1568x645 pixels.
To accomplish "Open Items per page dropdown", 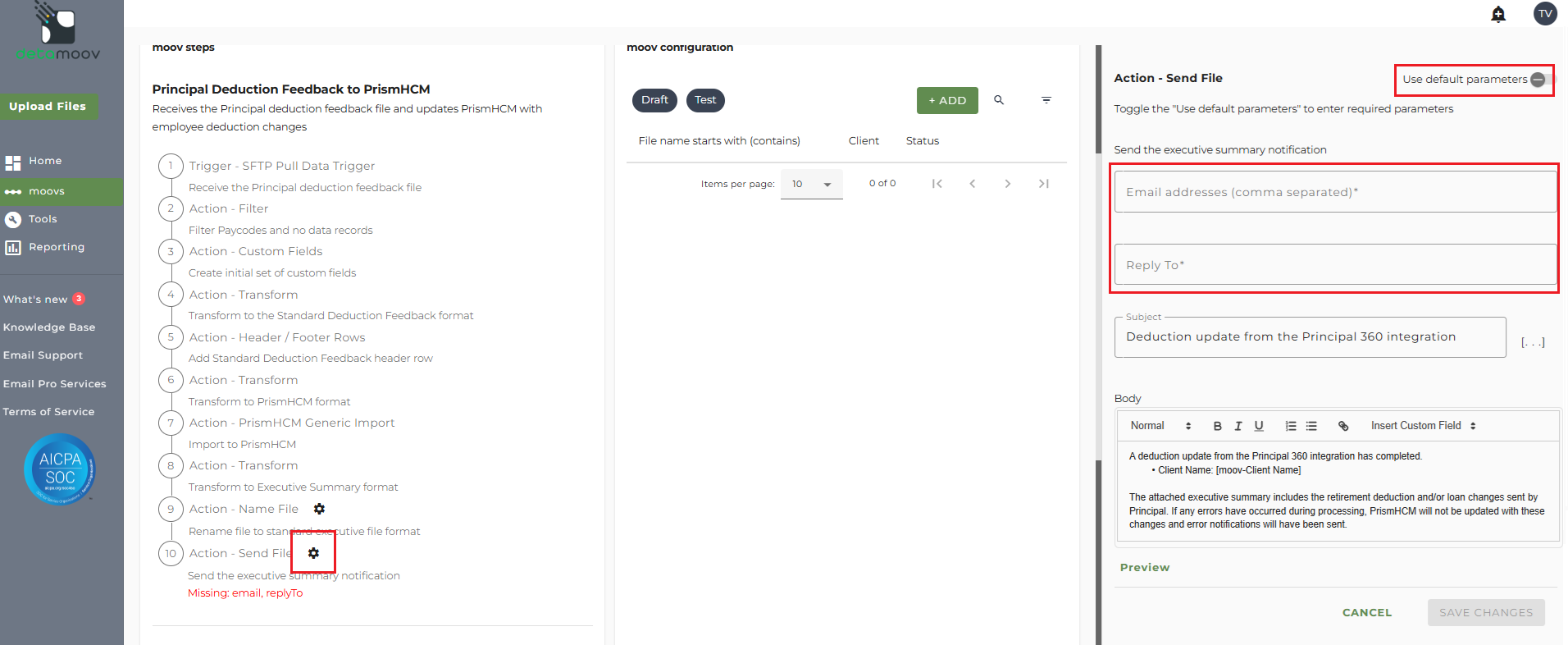I will coord(811,184).
